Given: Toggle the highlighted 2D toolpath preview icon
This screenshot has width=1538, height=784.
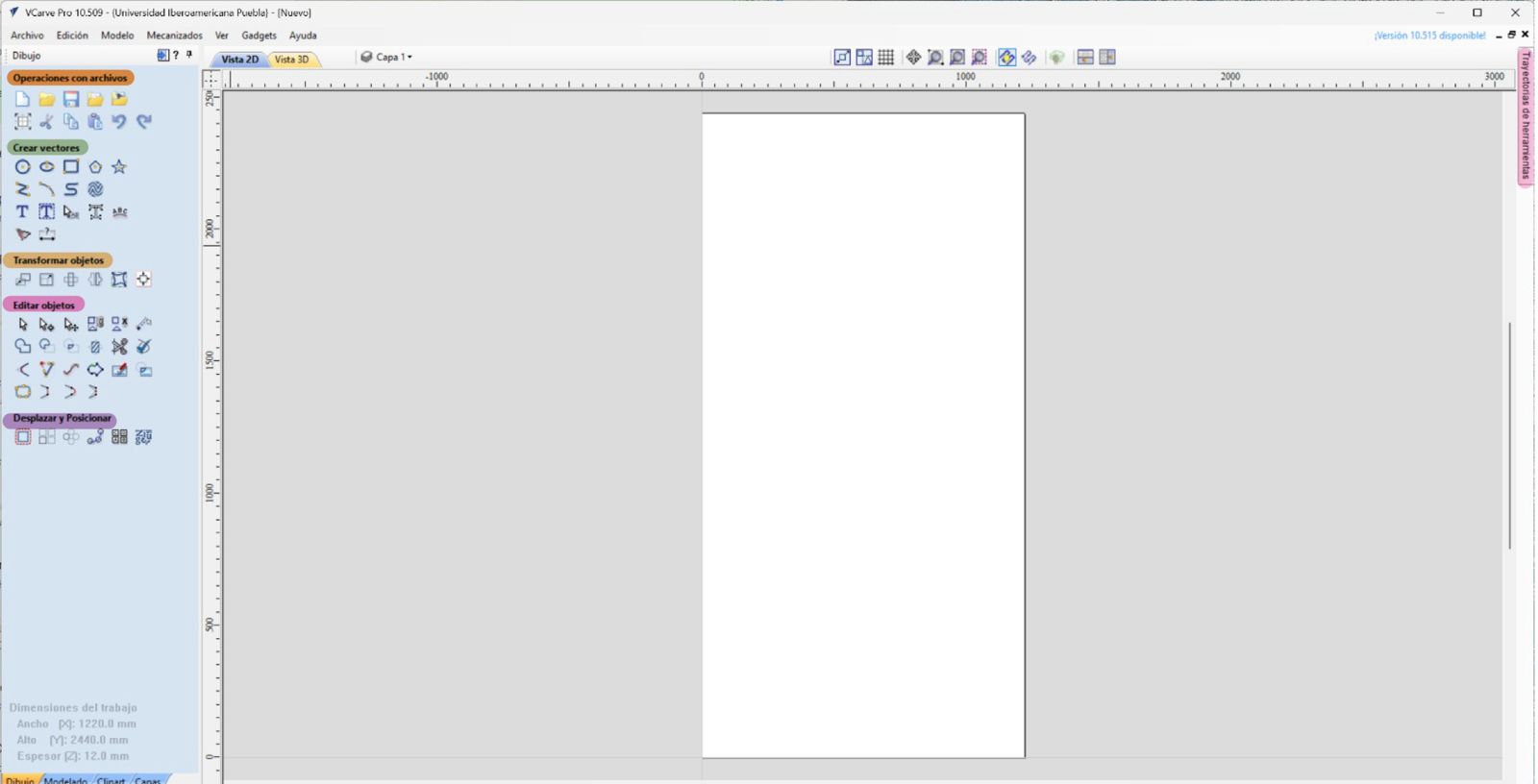Looking at the screenshot, I should pos(1006,58).
